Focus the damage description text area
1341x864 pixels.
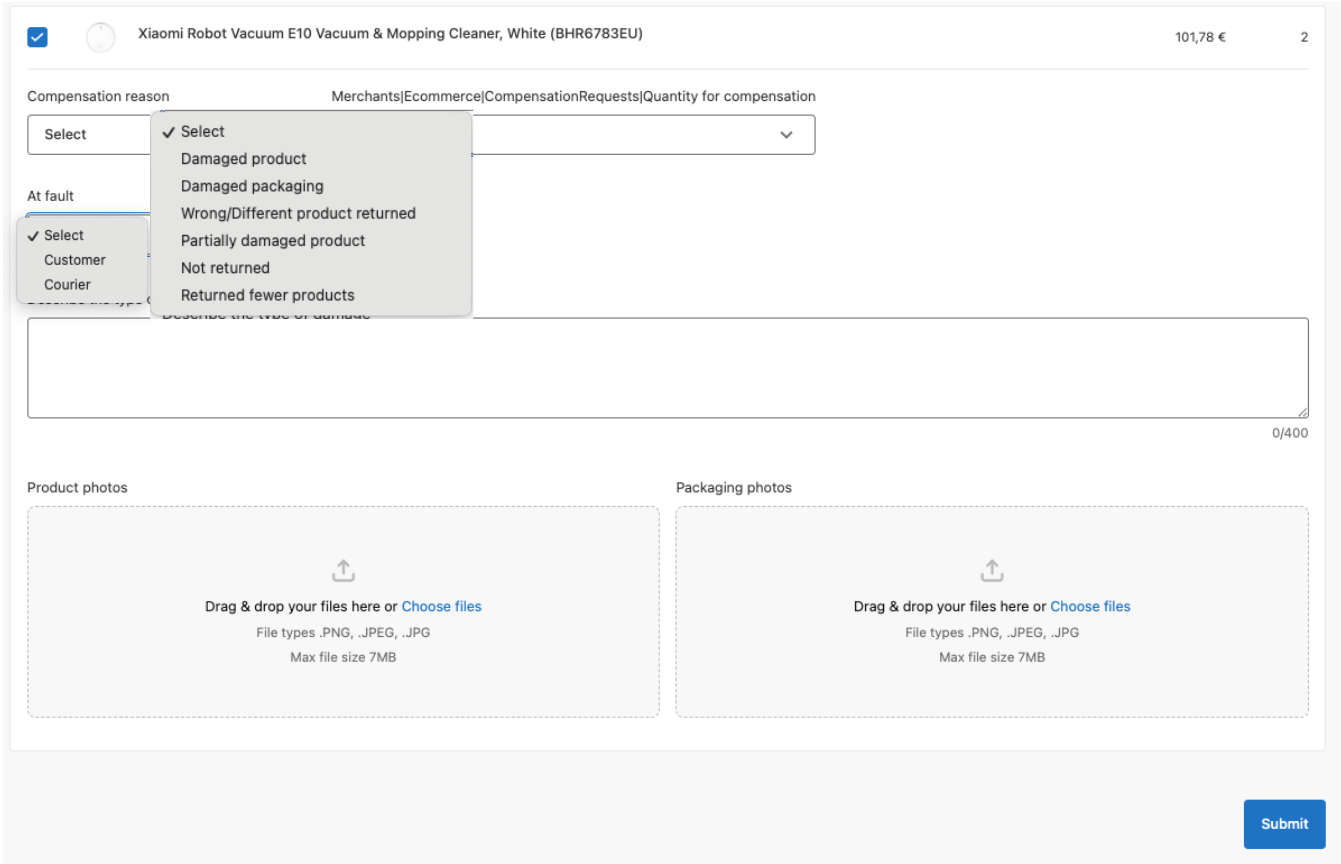tap(668, 368)
